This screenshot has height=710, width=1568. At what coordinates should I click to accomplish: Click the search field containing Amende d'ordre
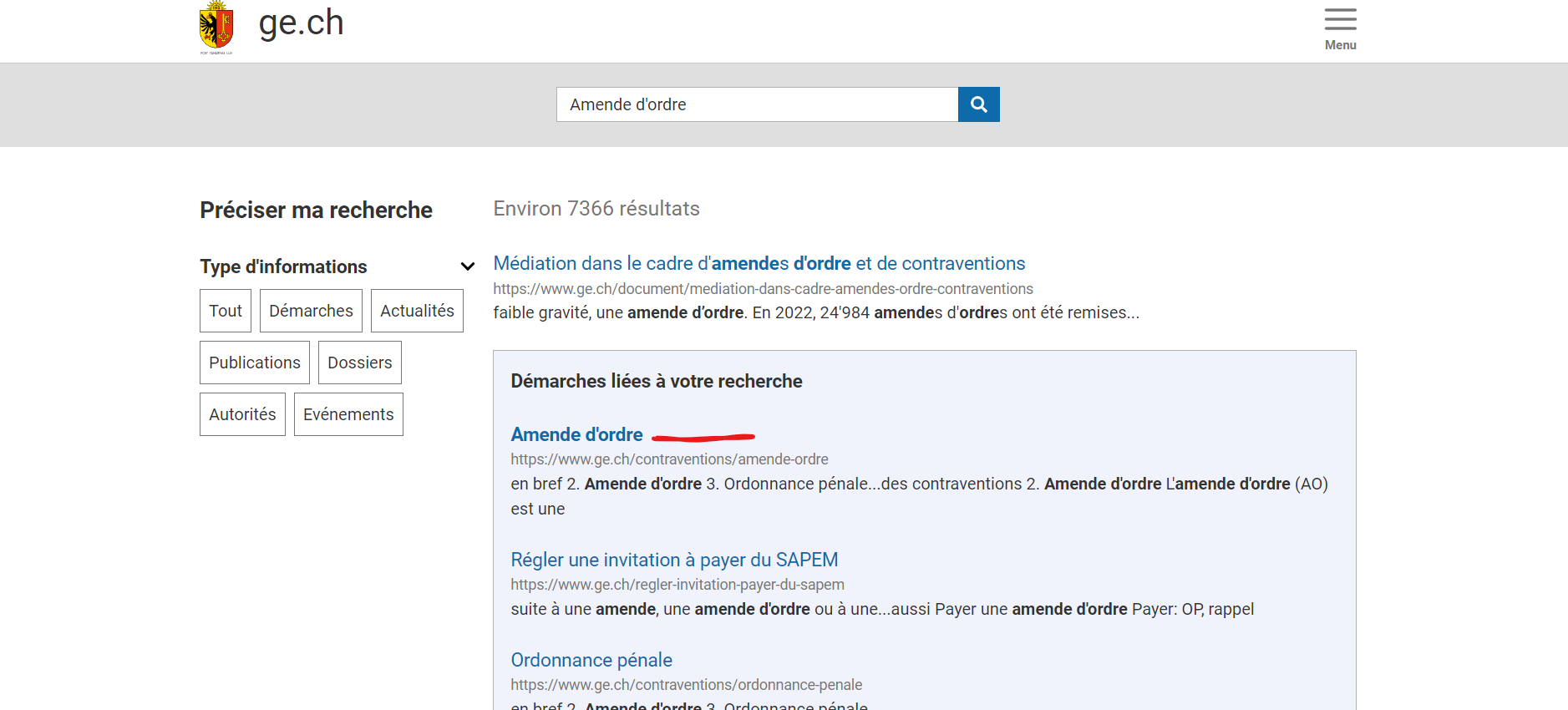click(756, 104)
